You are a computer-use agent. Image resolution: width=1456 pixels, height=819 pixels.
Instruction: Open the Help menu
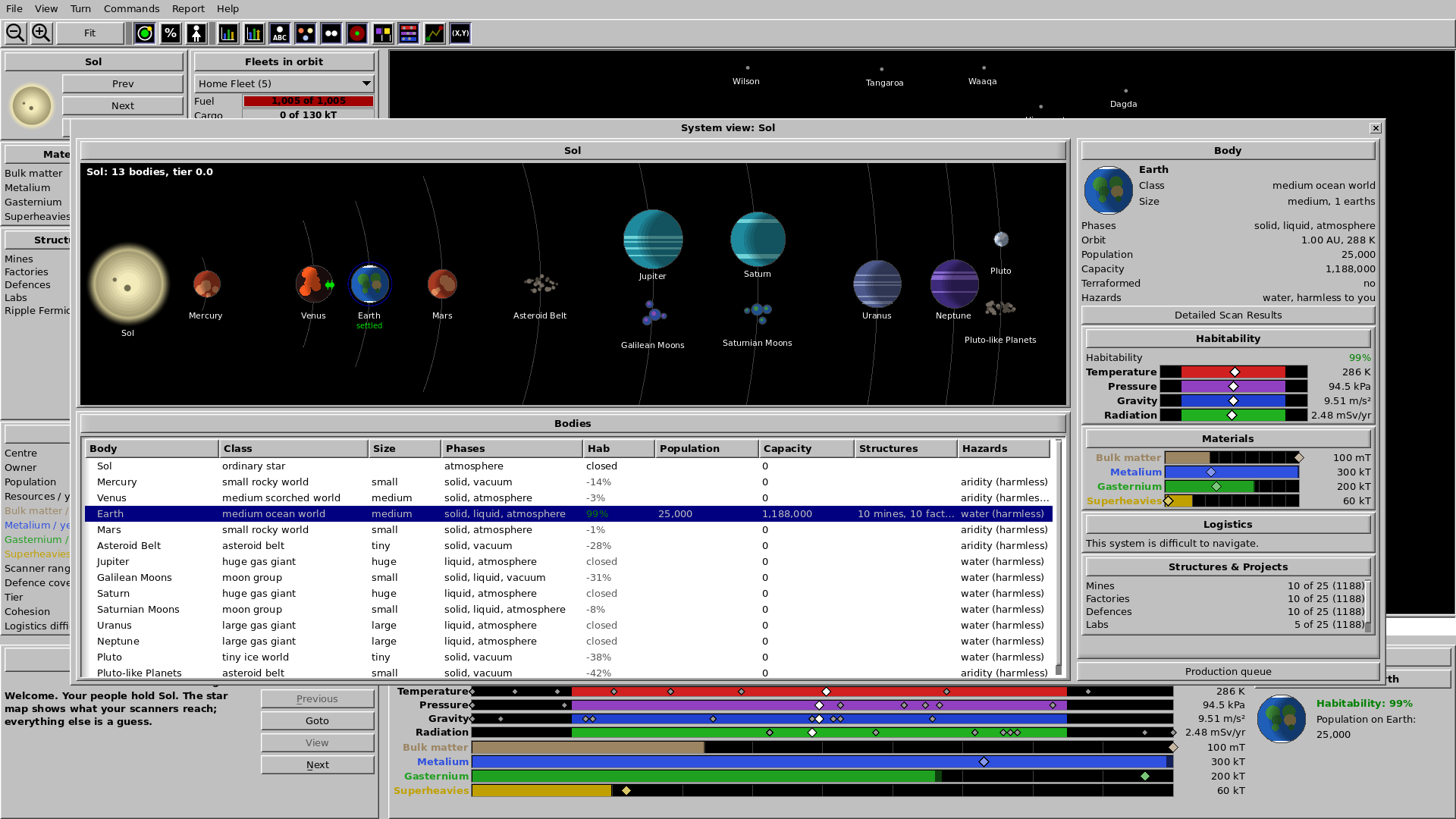227,8
